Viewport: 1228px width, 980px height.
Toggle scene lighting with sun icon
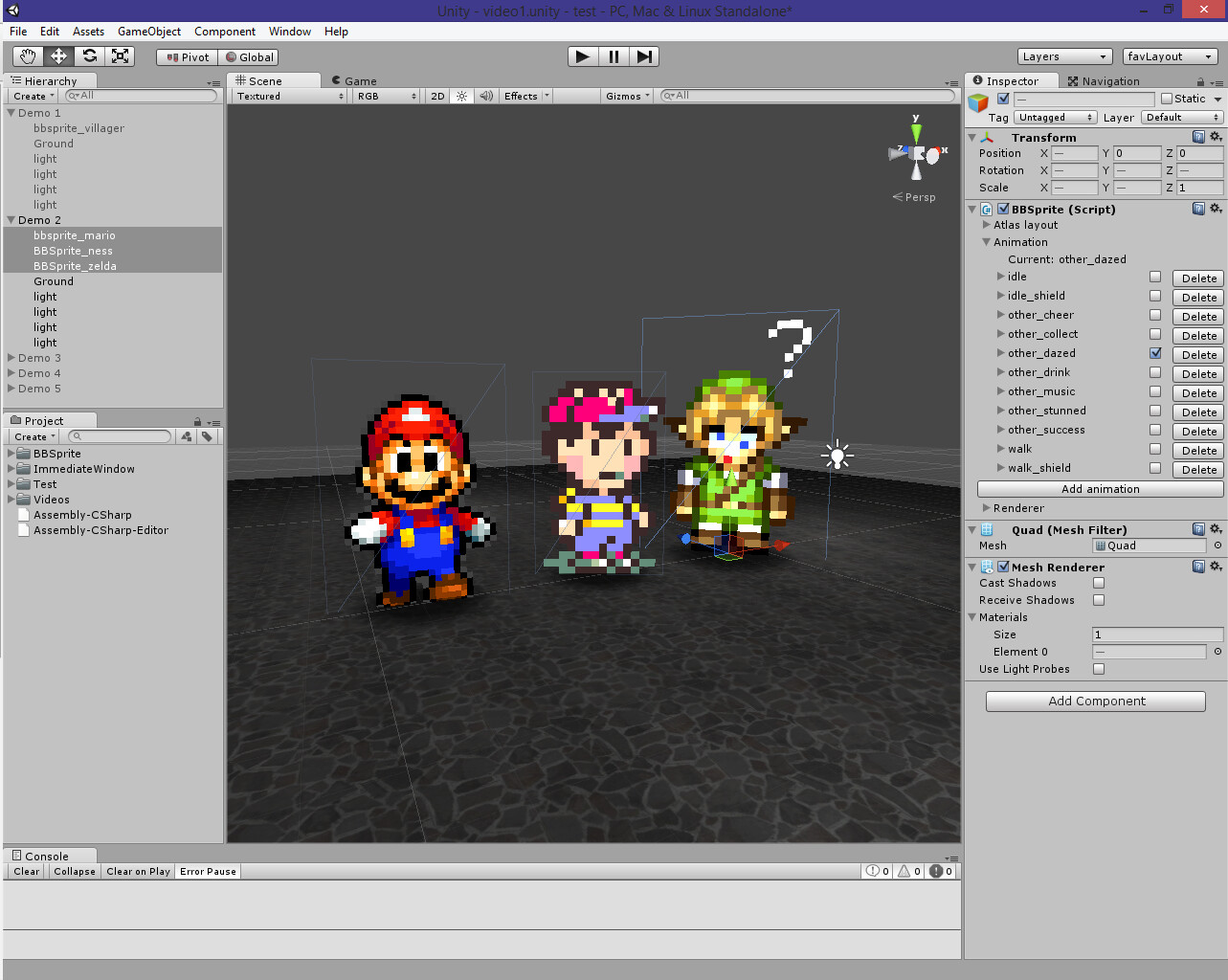[x=461, y=96]
